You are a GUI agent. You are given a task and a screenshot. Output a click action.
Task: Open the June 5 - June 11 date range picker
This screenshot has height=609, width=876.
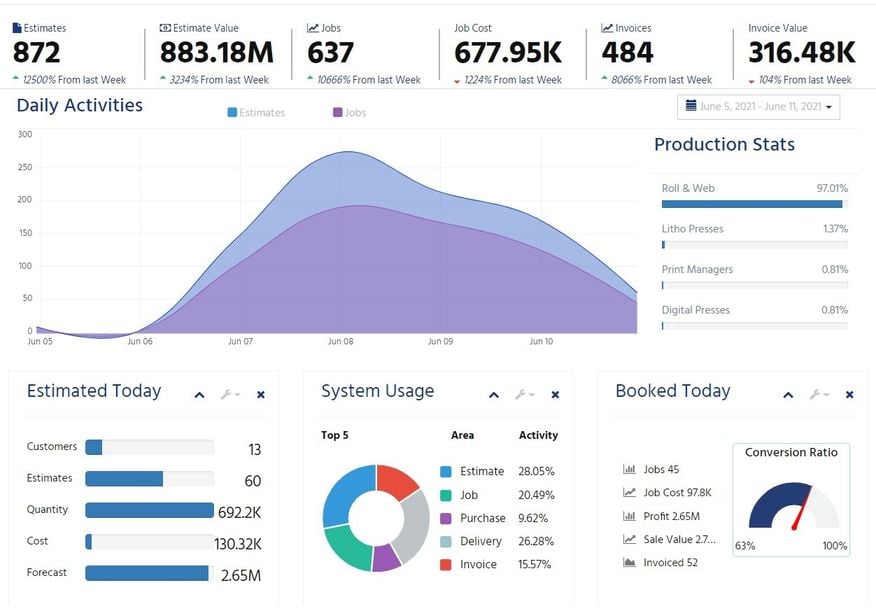click(759, 107)
